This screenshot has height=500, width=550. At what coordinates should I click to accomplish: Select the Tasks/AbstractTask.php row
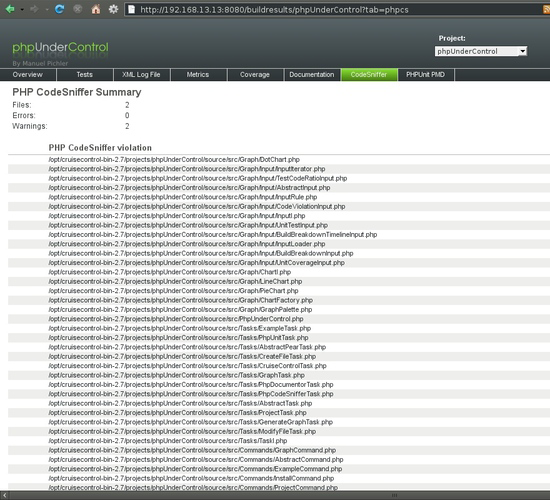(x=279, y=404)
